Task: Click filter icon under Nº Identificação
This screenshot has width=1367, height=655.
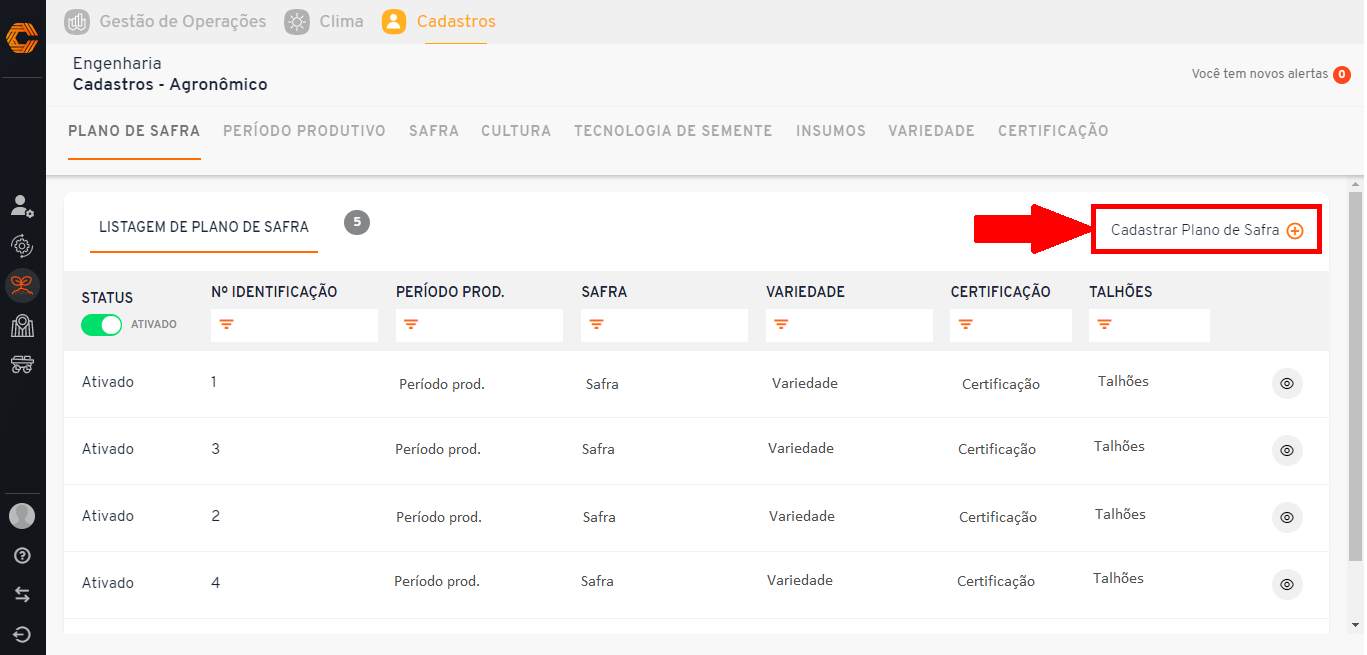Action: pos(227,324)
